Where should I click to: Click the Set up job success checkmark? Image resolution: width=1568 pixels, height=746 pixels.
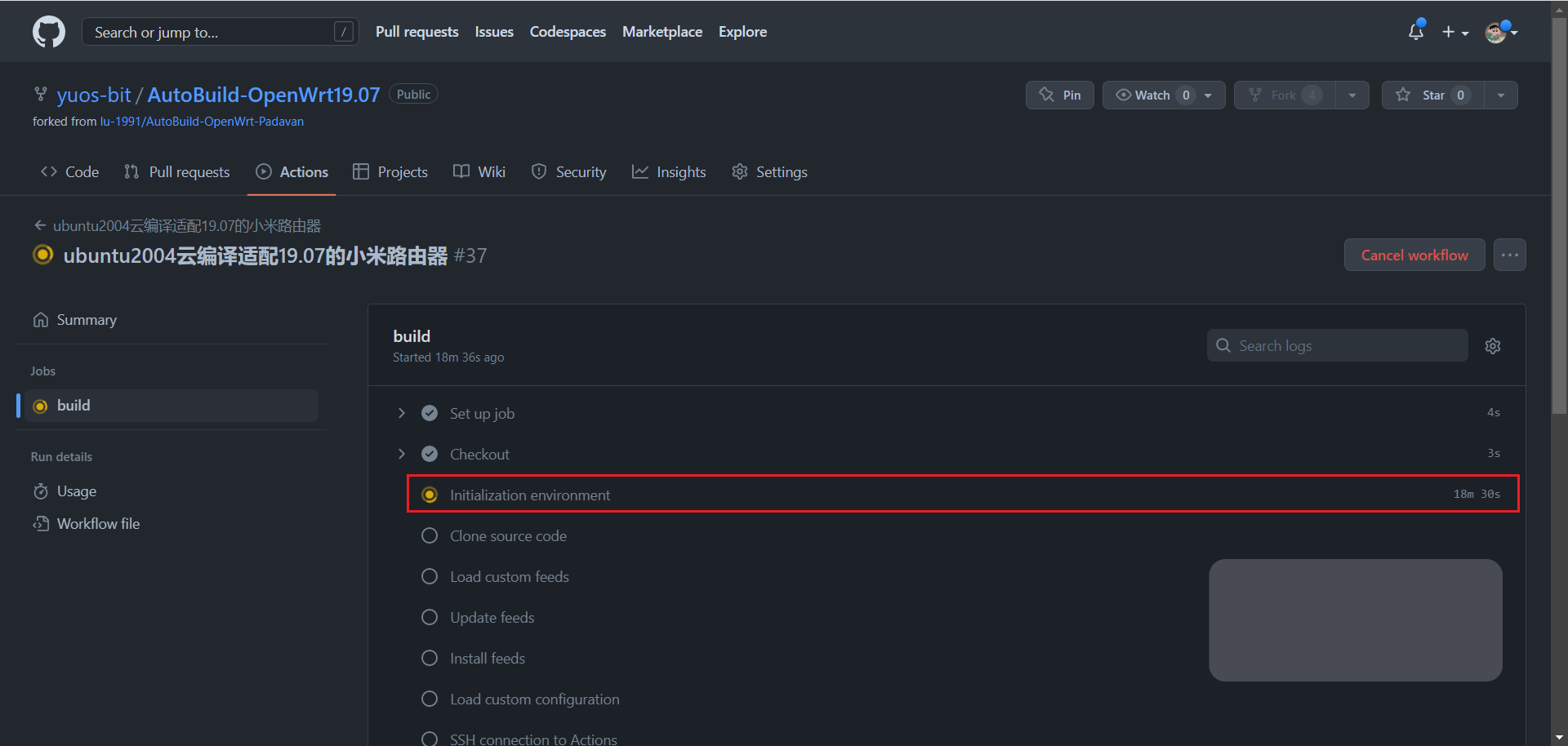click(x=430, y=413)
